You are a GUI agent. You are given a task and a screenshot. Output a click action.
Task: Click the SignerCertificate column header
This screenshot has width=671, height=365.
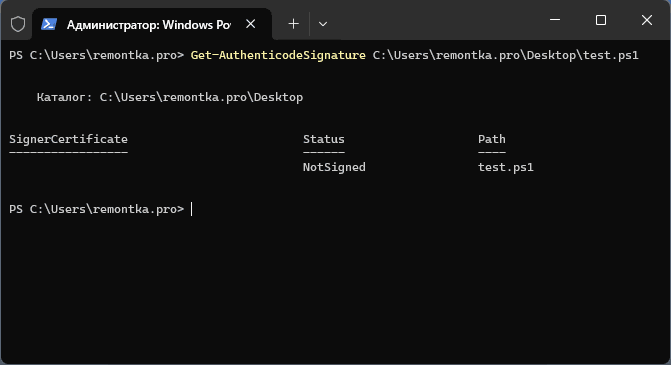click(x=68, y=139)
